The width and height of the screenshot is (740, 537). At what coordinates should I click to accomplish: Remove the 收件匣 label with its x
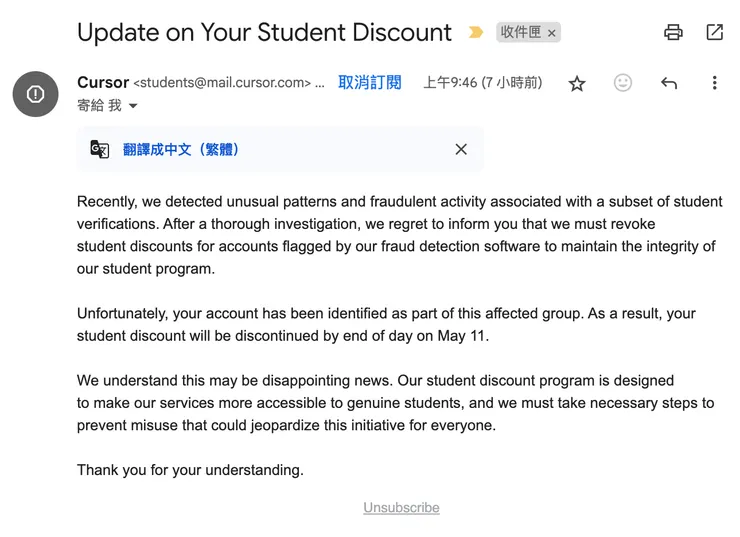(x=552, y=33)
